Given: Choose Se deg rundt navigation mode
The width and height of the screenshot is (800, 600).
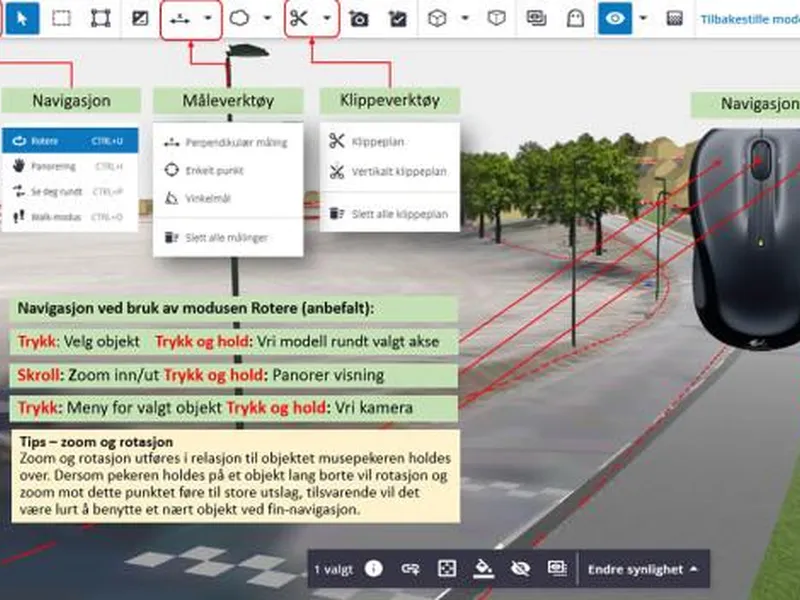Looking at the screenshot, I should (x=70, y=192).
